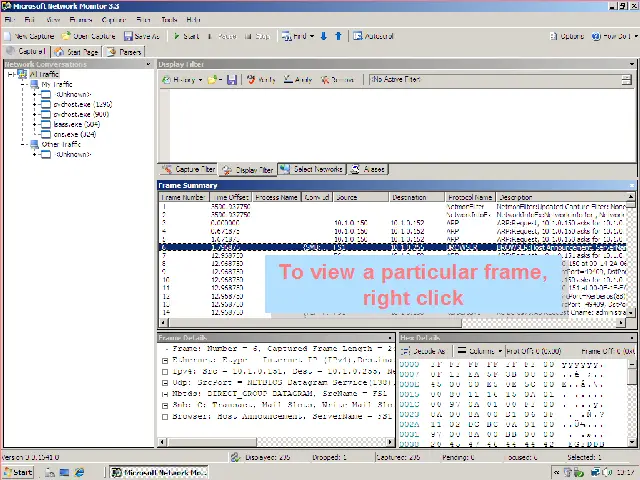Switch to the Capture1 tab
The image size is (640, 480).
pos(26,51)
